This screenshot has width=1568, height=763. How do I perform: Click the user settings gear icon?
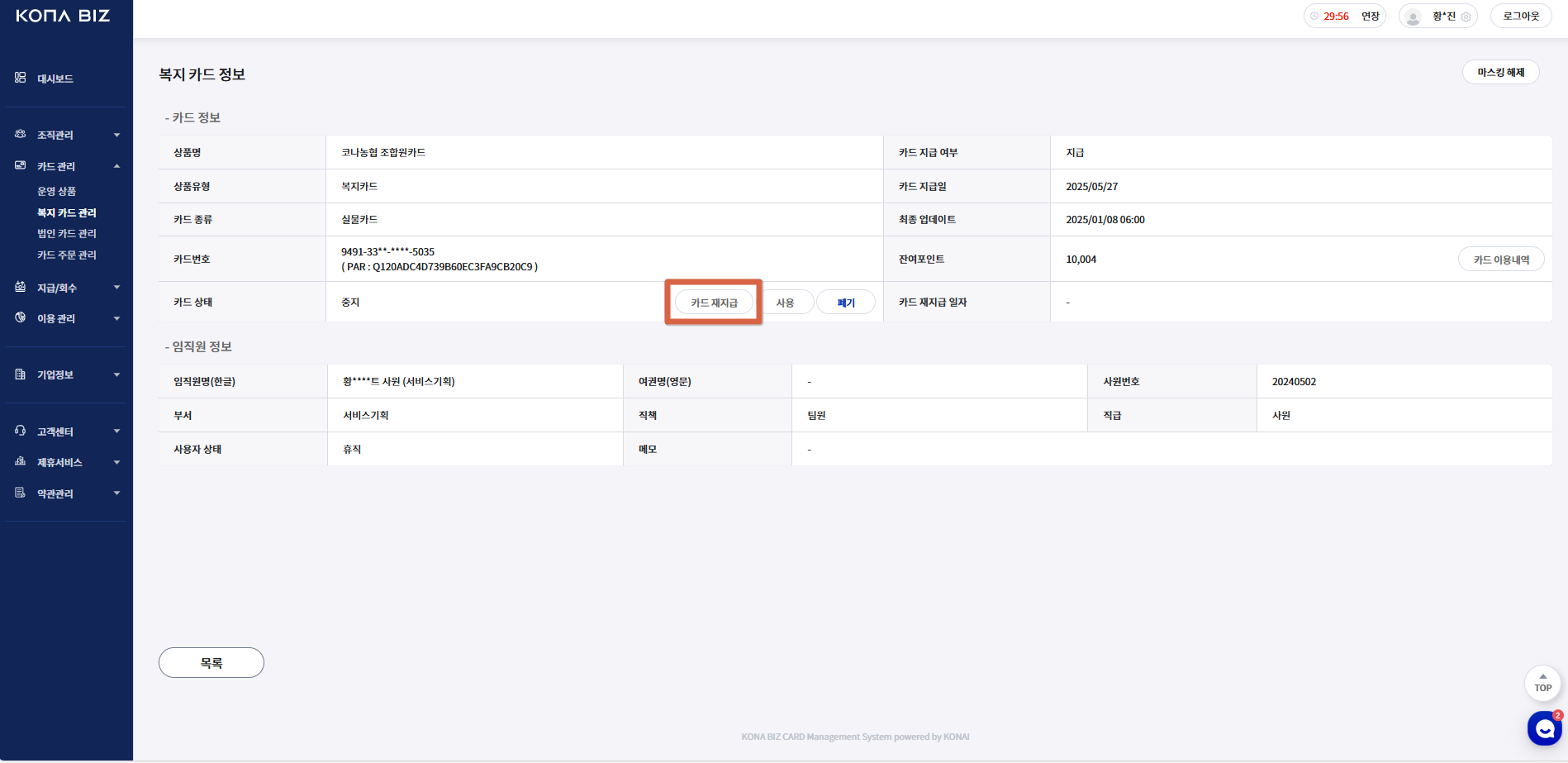pyautogui.click(x=1466, y=17)
